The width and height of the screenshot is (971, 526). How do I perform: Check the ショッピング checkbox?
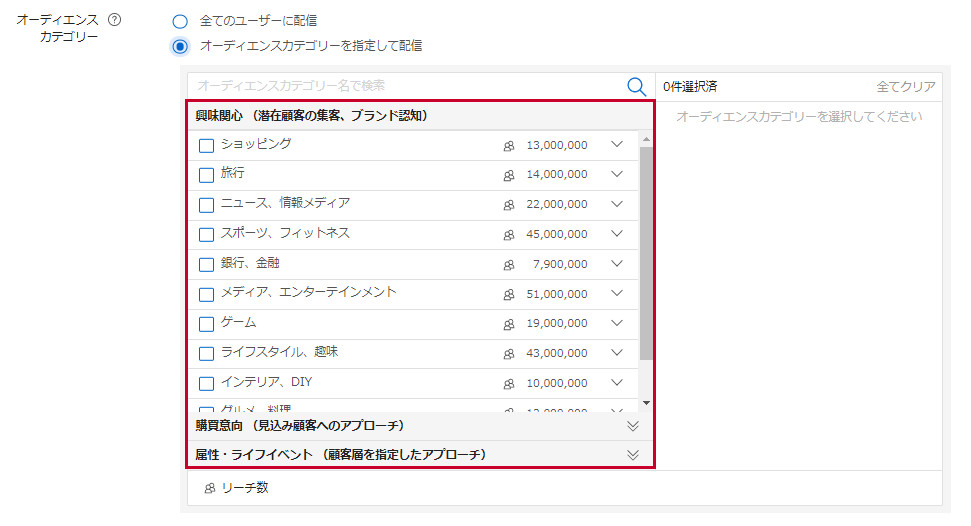(x=206, y=146)
